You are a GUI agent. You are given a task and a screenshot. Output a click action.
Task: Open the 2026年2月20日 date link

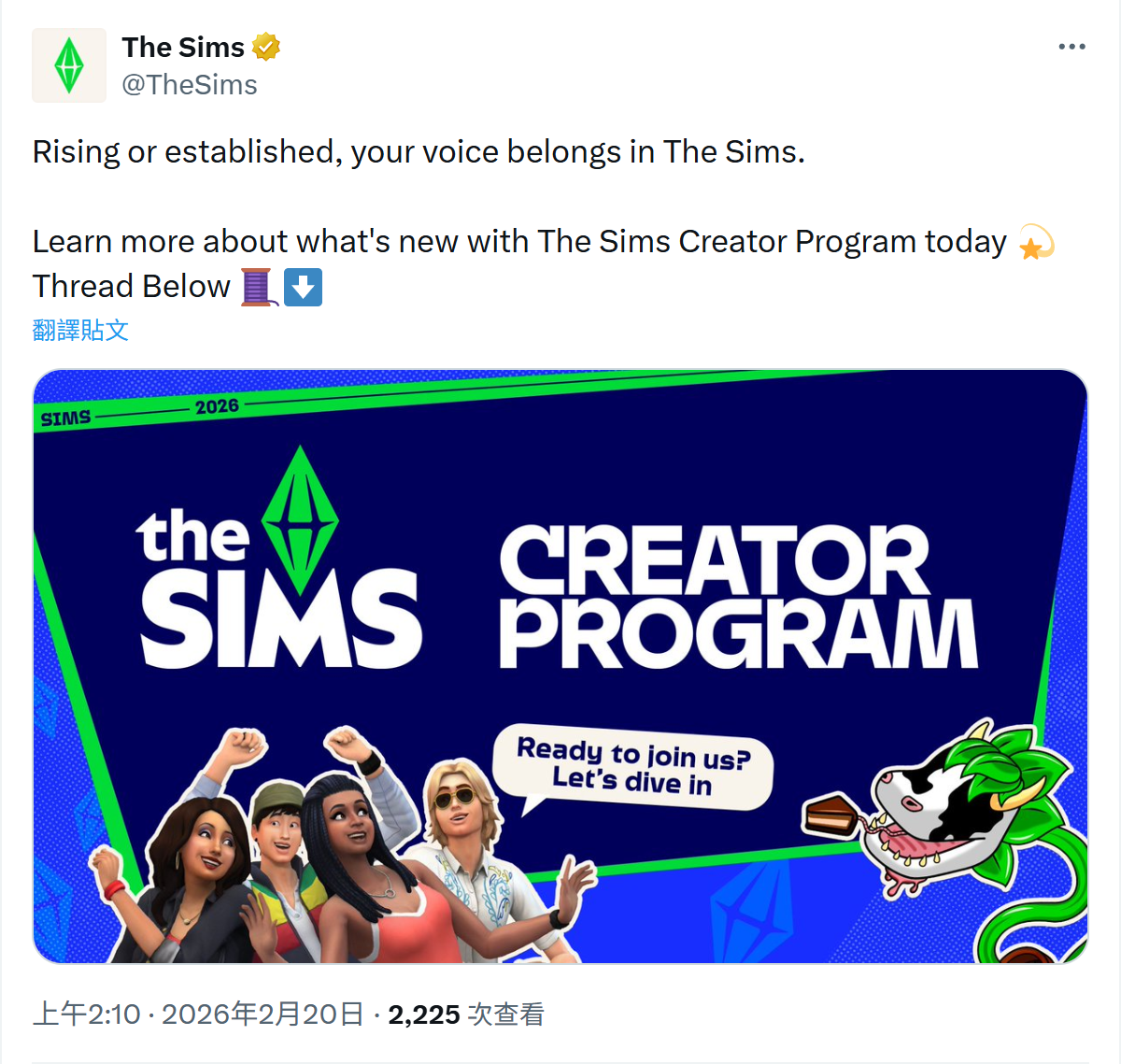tap(263, 1014)
